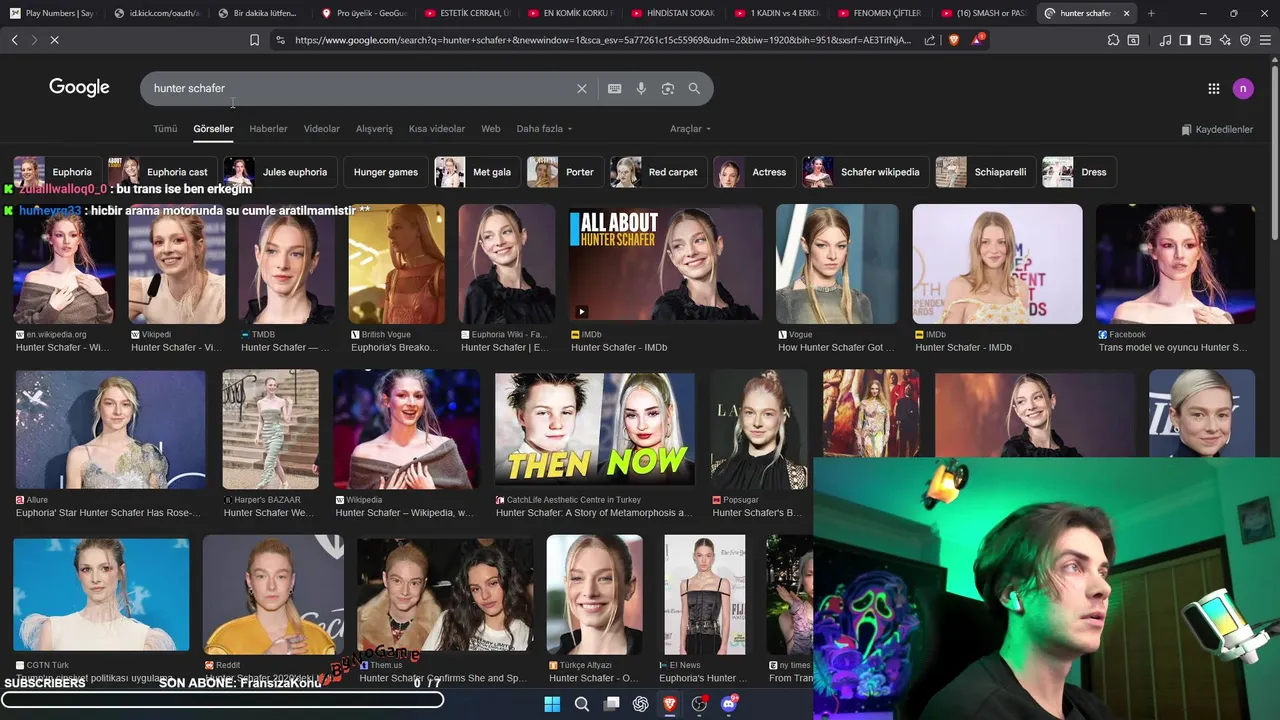
Task: Select the 'Dress' filter chip
Action: point(1079,172)
